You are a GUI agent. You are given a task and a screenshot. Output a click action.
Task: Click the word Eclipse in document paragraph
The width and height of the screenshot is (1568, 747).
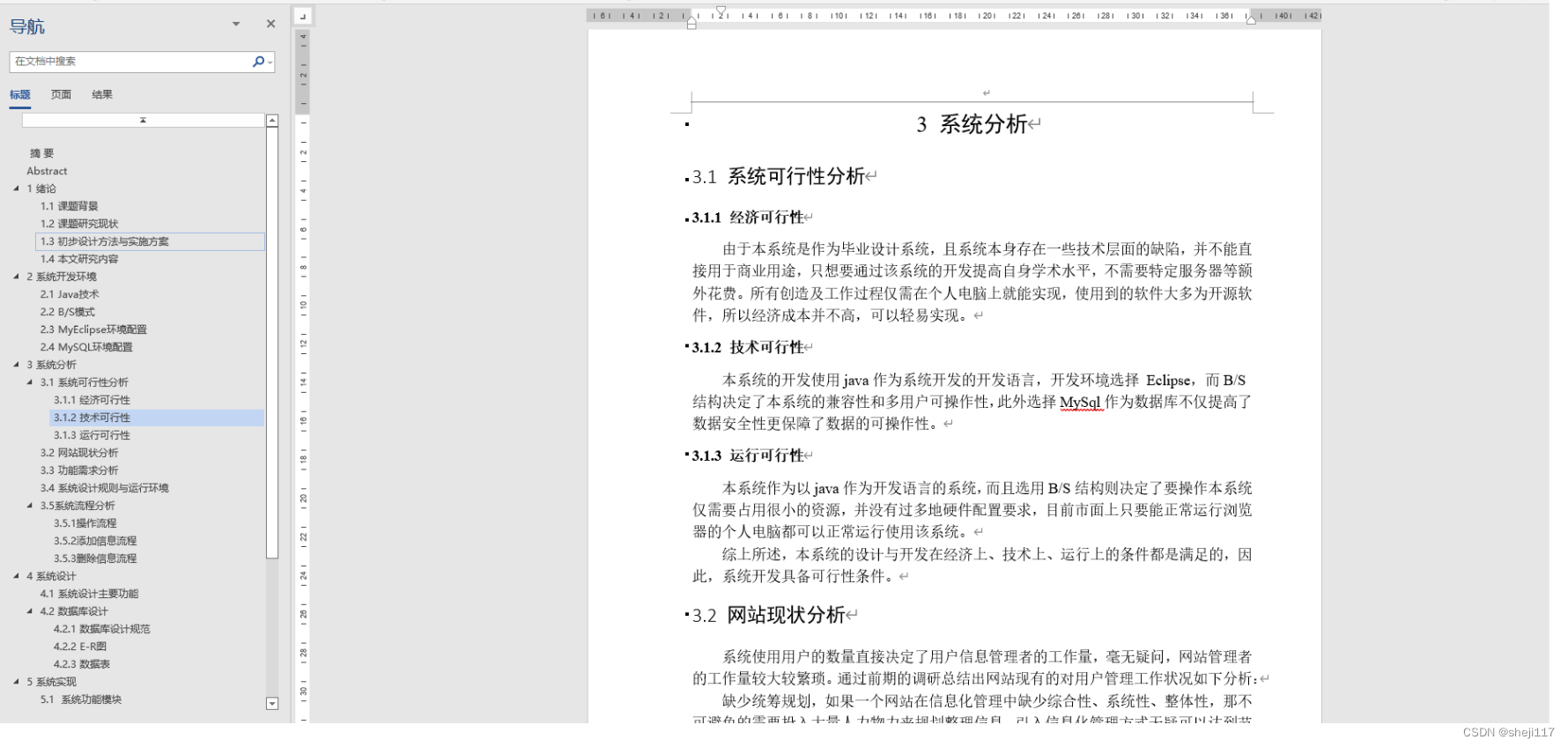click(x=1169, y=380)
